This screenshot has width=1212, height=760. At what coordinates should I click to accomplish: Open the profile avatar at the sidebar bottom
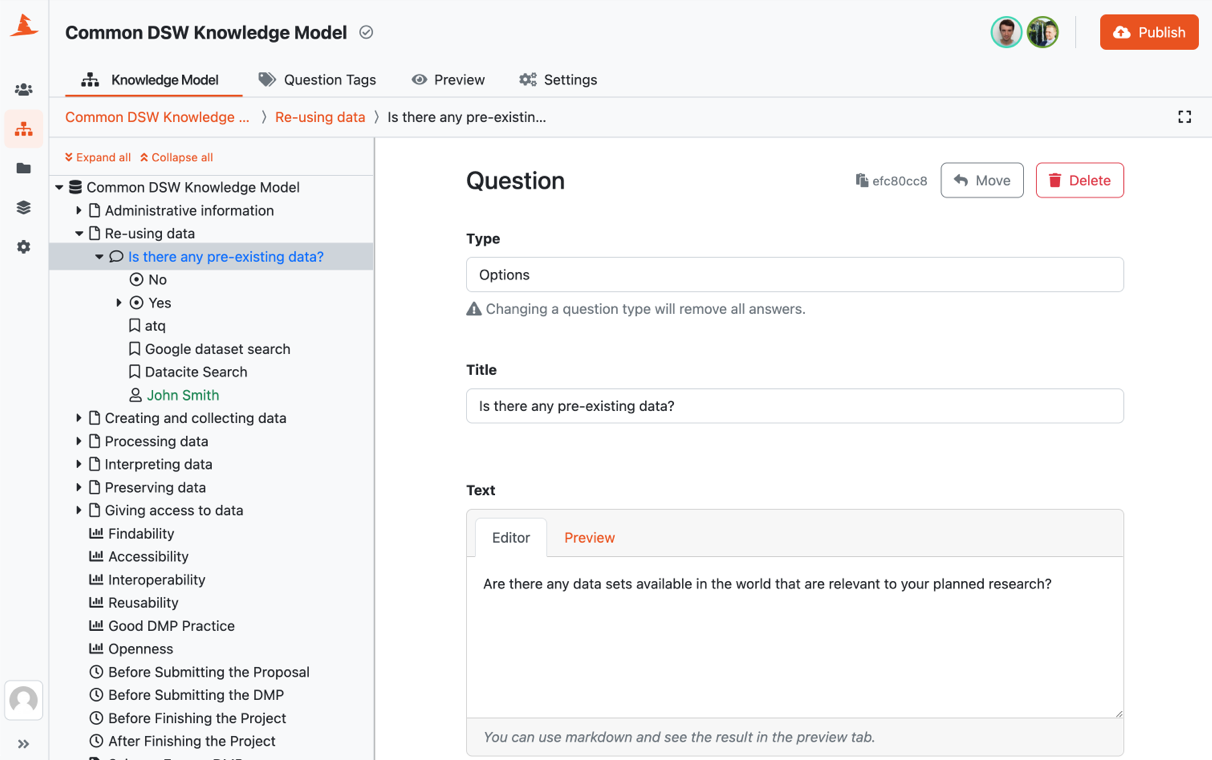(23, 701)
